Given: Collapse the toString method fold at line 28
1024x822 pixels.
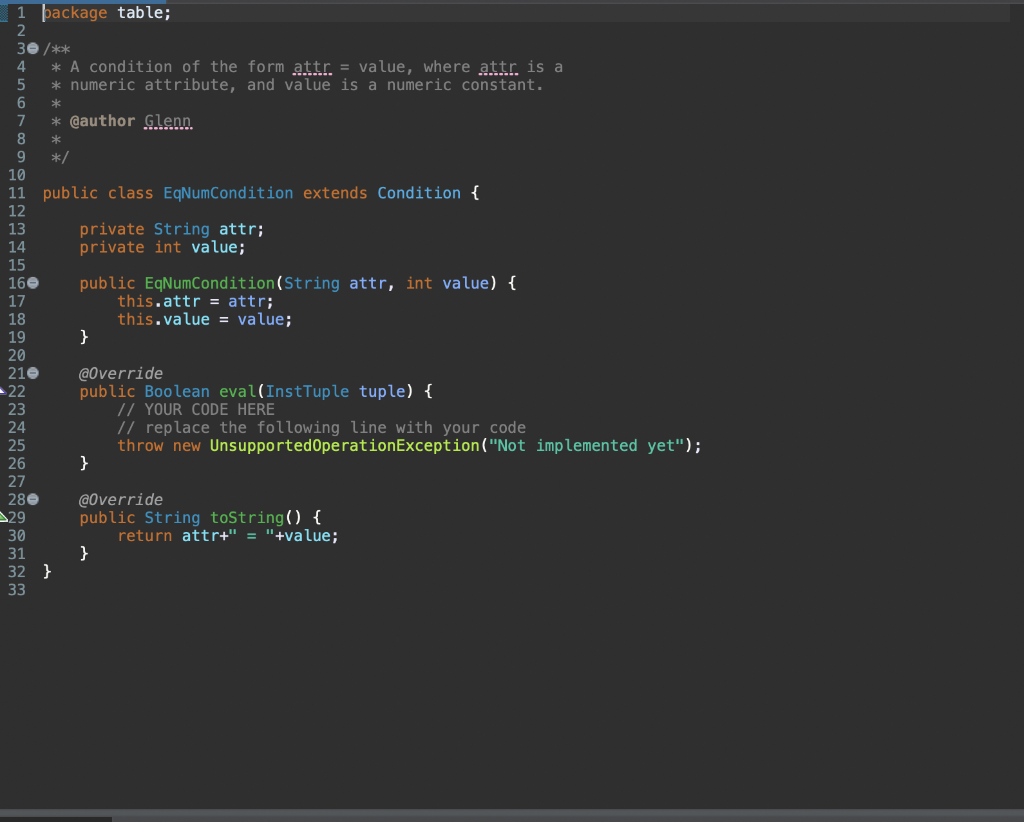Looking at the screenshot, I should tap(33, 499).
